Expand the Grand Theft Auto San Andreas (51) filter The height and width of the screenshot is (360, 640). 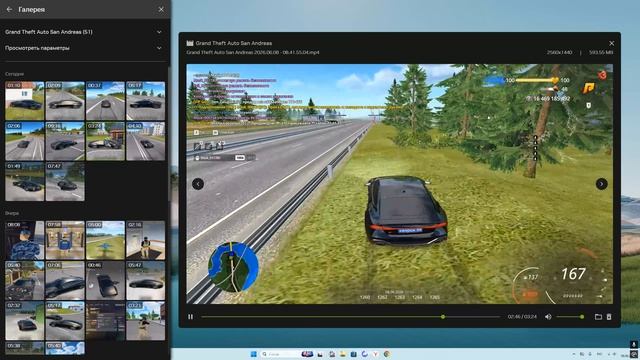click(84, 32)
